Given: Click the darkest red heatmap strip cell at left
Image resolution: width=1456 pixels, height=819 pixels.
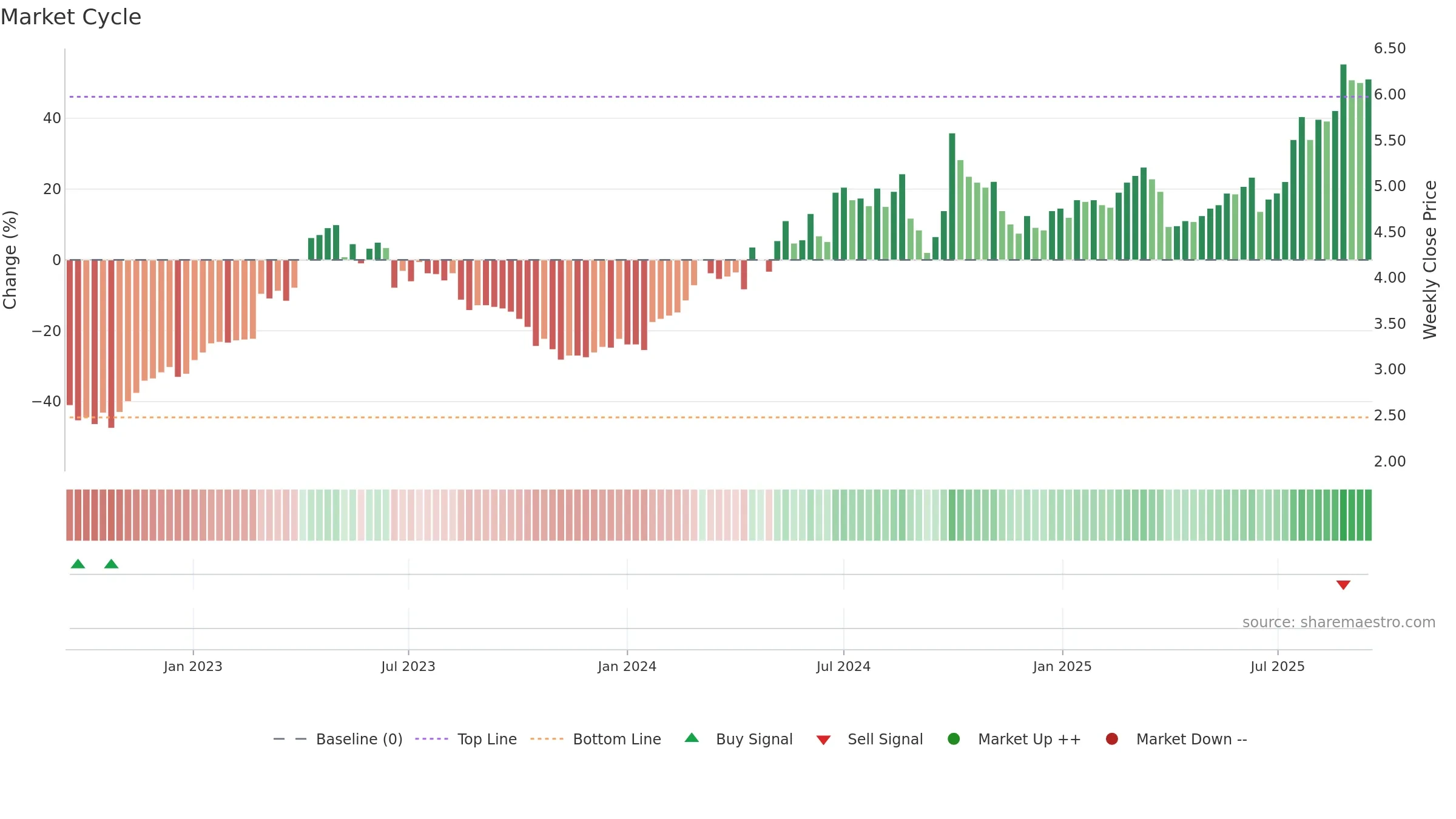Looking at the screenshot, I should 111,514.
